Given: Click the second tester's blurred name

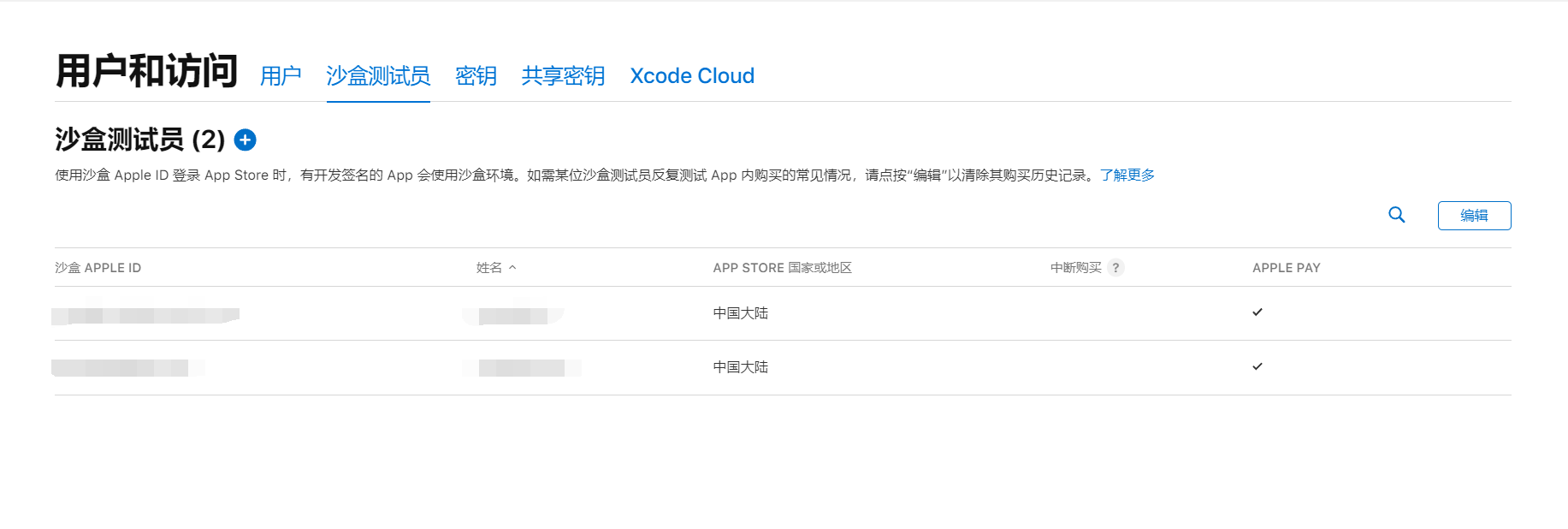Looking at the screenshot, I should [x=522, y=368].
